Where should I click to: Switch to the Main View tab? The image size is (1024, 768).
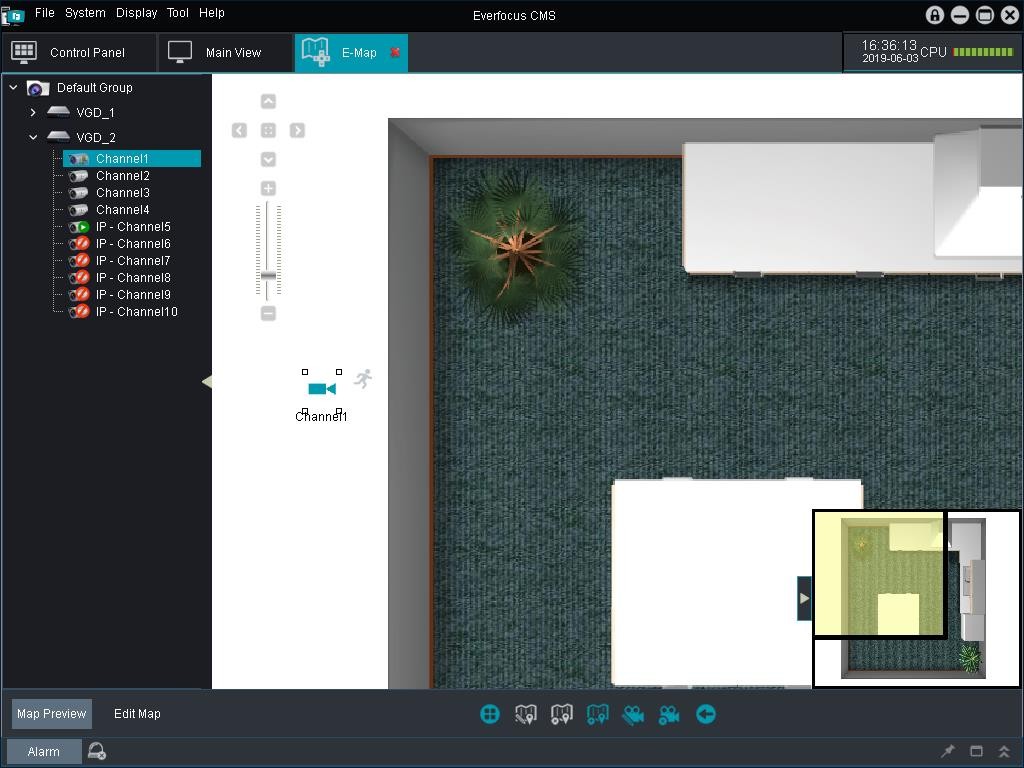click(x=233, y=53)
